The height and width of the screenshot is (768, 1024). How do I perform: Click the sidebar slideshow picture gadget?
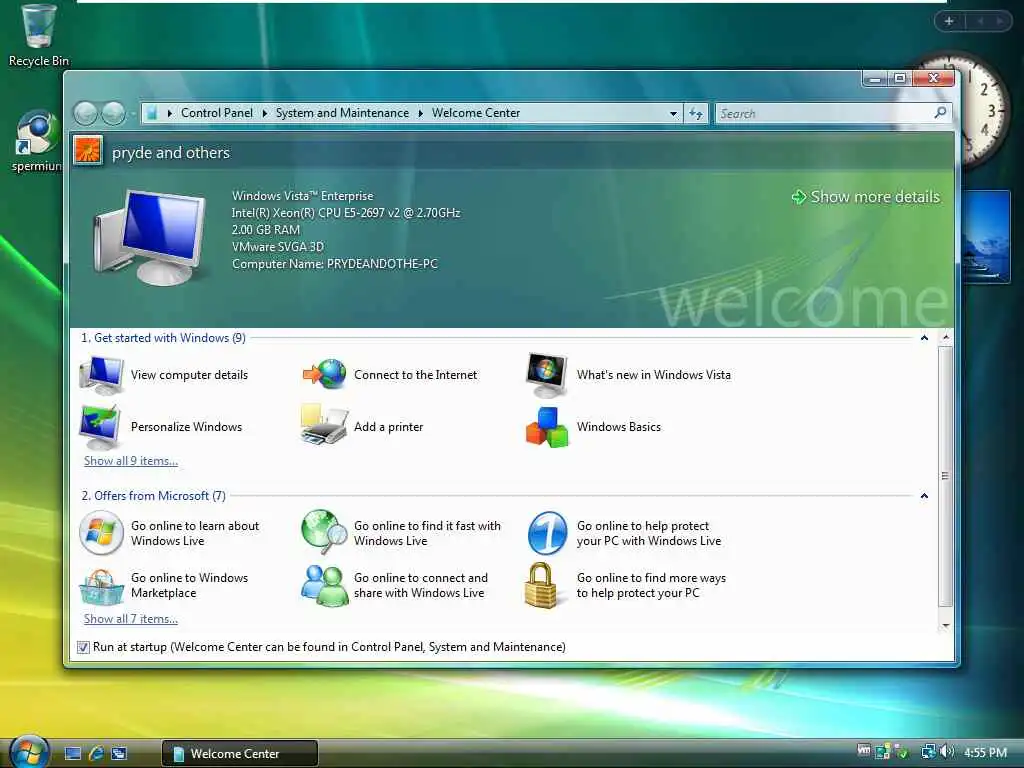tap(985, 236)
